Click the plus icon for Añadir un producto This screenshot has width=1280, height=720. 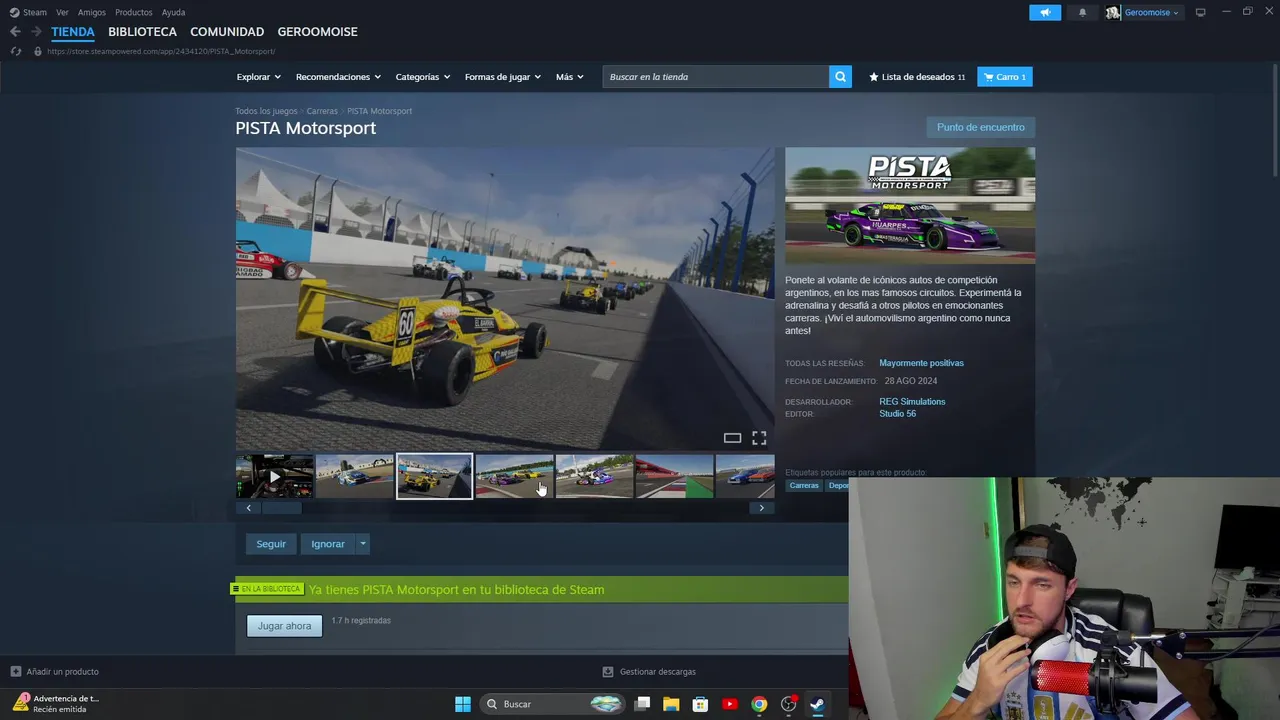15,671
